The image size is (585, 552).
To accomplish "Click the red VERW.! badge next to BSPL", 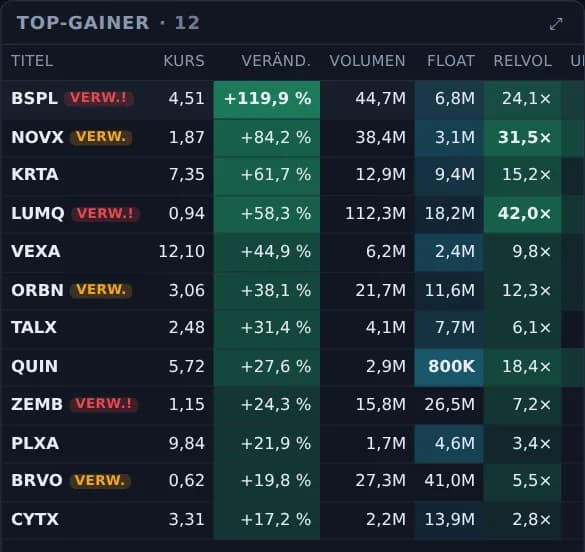I will pyautogui.click(x=99, y=98).
